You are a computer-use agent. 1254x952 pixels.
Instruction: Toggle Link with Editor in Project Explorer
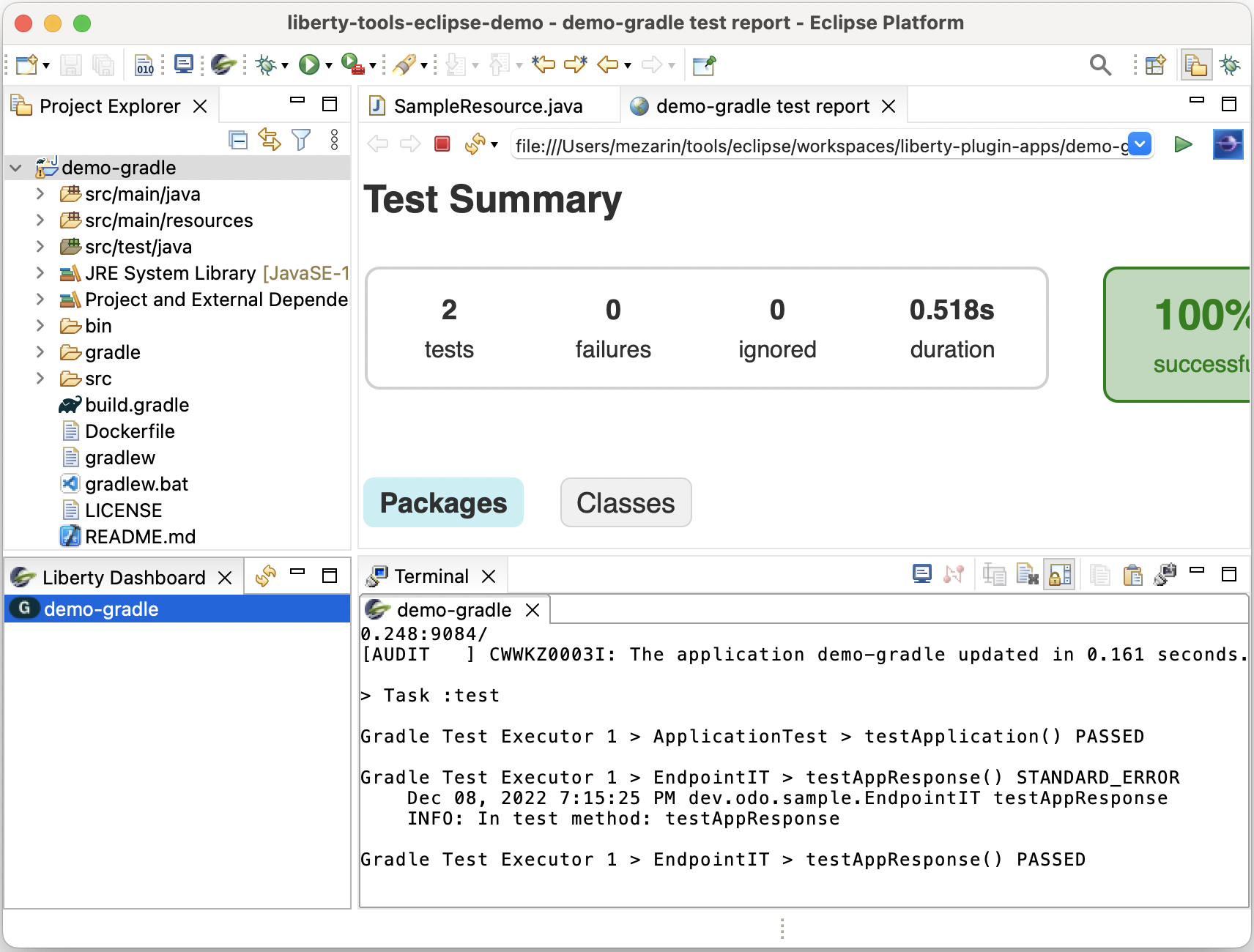tap(270, 140)
